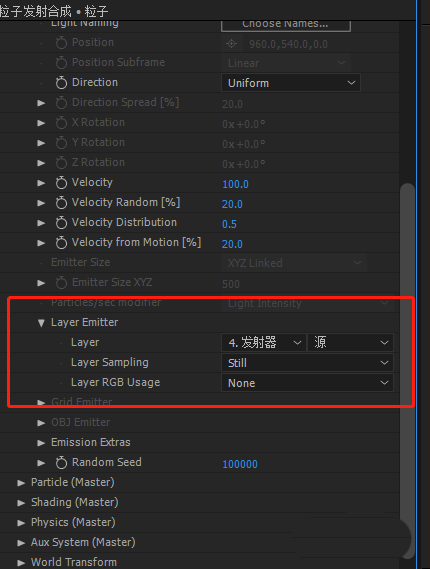Expand the Z Rotation property
430x569 pixels.
(41, 163)
